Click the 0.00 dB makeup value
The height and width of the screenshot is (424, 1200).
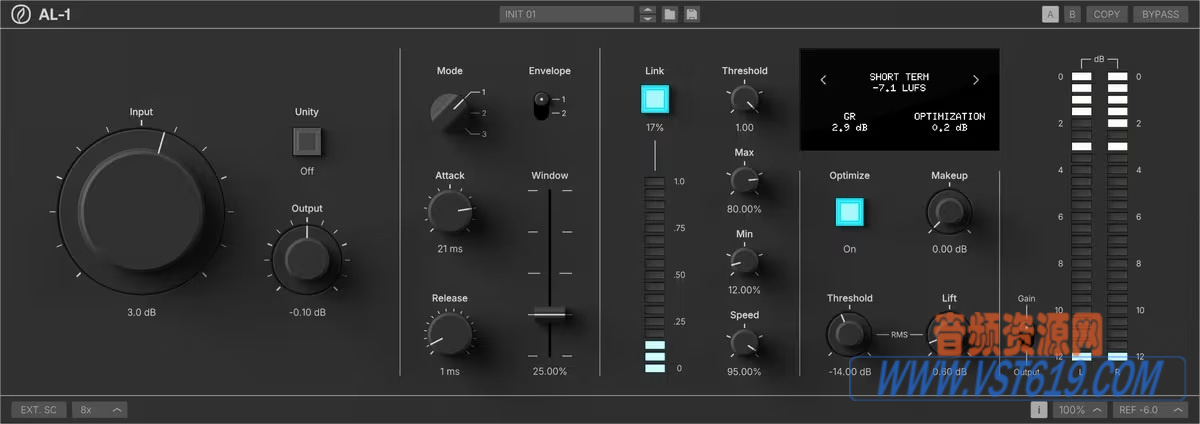click(949, 249)
